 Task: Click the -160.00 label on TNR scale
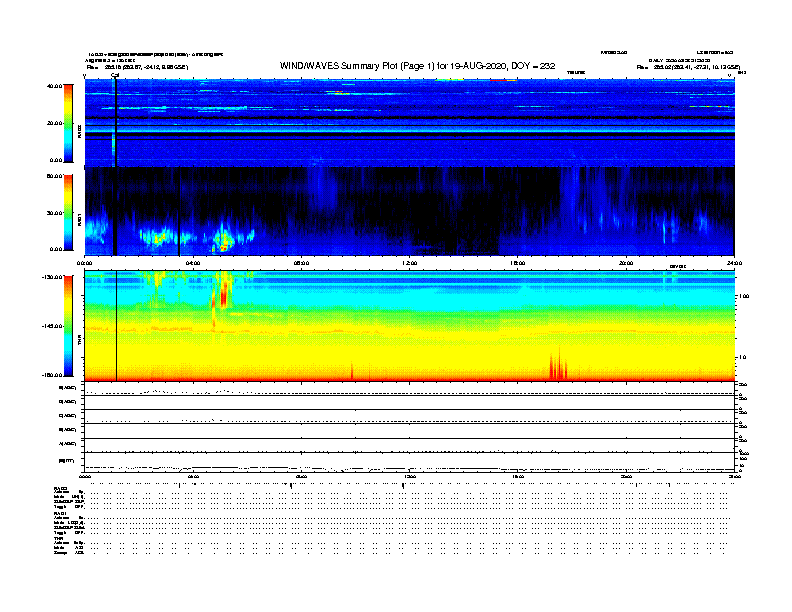[53, 375]
